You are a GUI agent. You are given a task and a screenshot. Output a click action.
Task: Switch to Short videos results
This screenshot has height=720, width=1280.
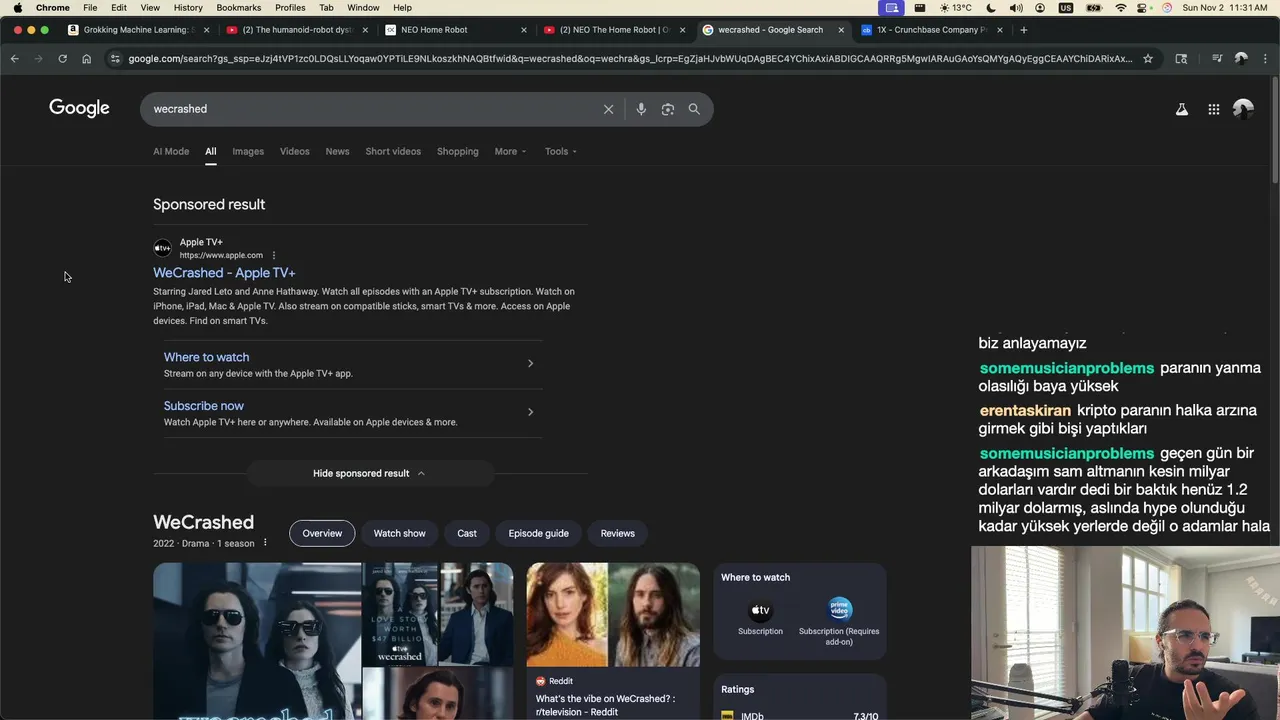click(393, 151)
